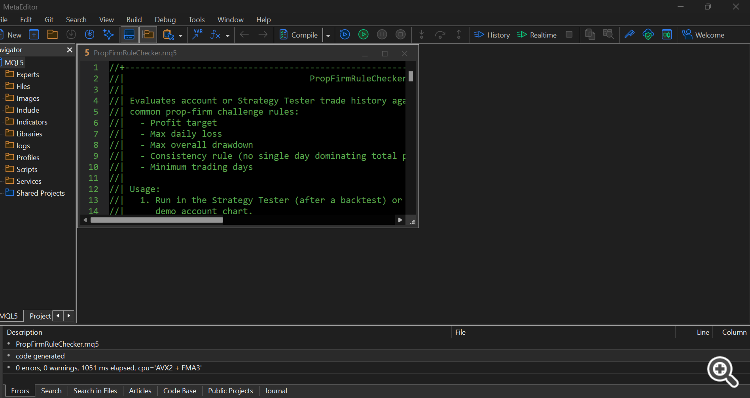Open the blue styler brush icon
The height and width of the screenshot is (398, 750).
pos(629,34)
